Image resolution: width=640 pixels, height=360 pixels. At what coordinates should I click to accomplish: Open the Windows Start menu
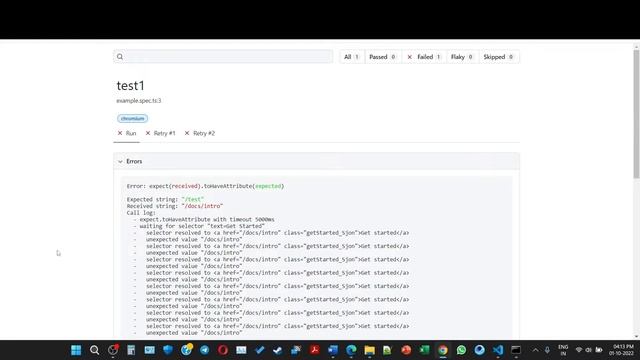tap(76, 350)
